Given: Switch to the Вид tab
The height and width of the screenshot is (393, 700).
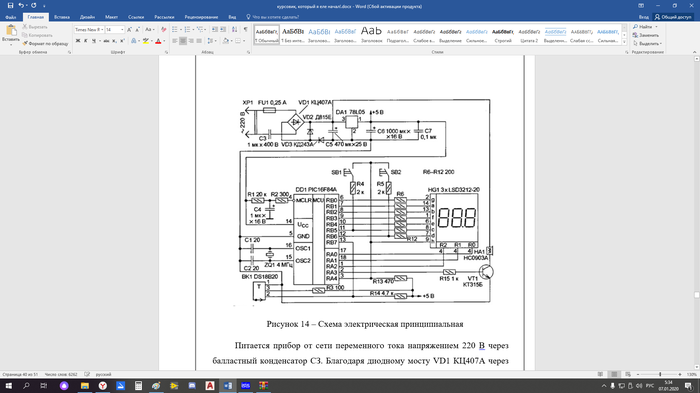Looking at the screenshot, I should (232, 17).
